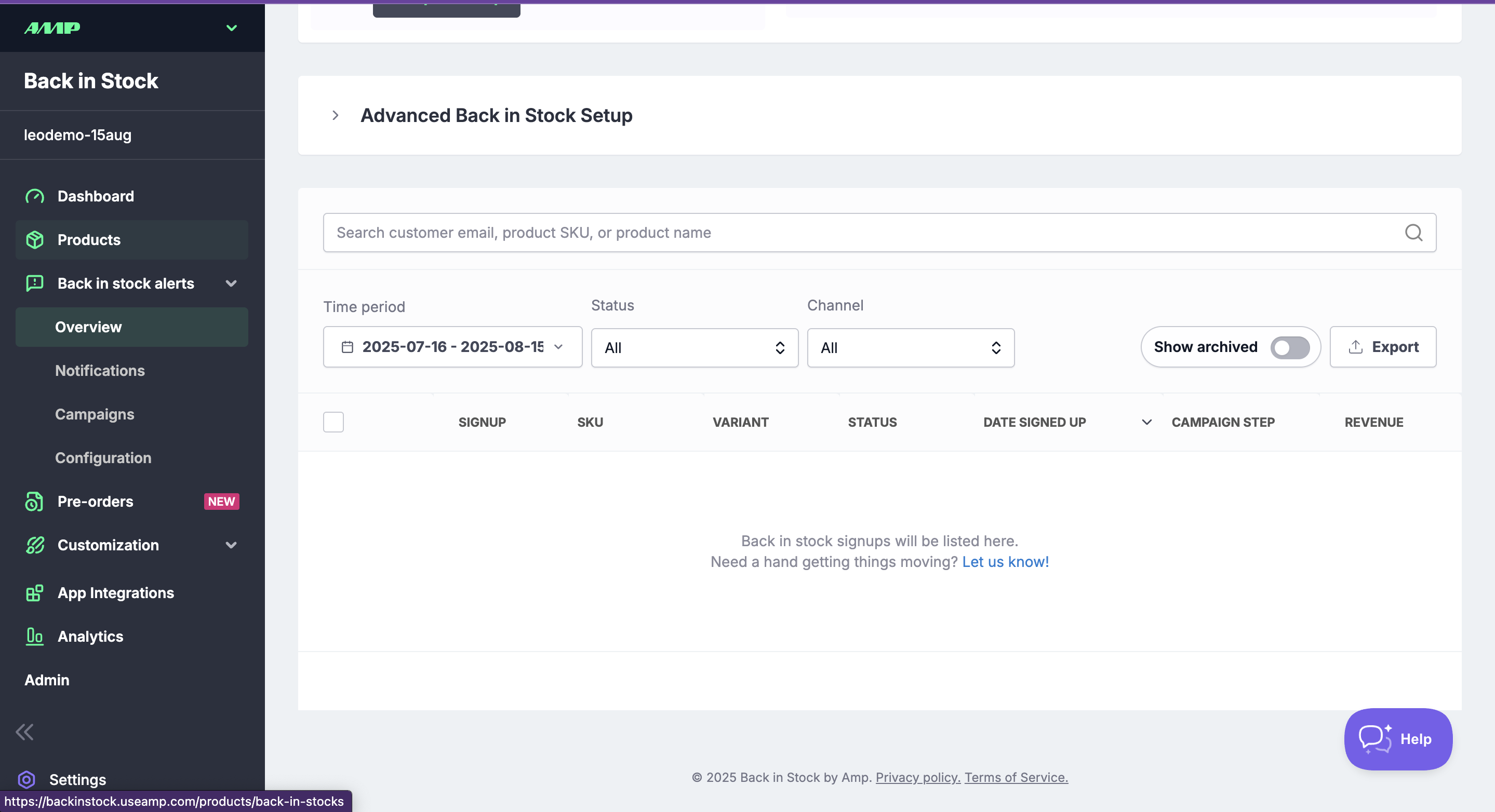Viewport: 1495px width, 812px height.
Task: Click the VARIANT column header
Action: click(741, 422)
